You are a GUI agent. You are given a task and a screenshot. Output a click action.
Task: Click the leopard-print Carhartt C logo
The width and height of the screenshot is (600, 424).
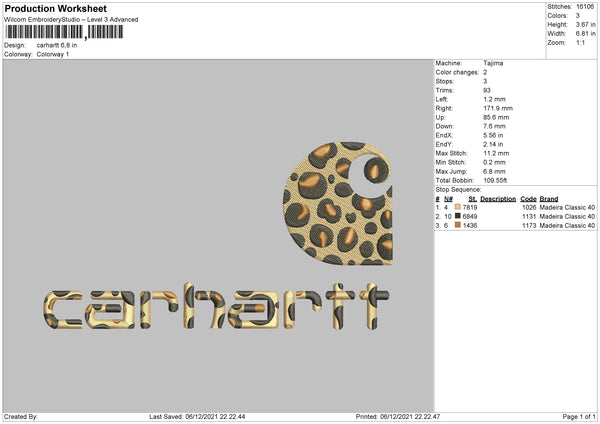[x=338, y=203]
